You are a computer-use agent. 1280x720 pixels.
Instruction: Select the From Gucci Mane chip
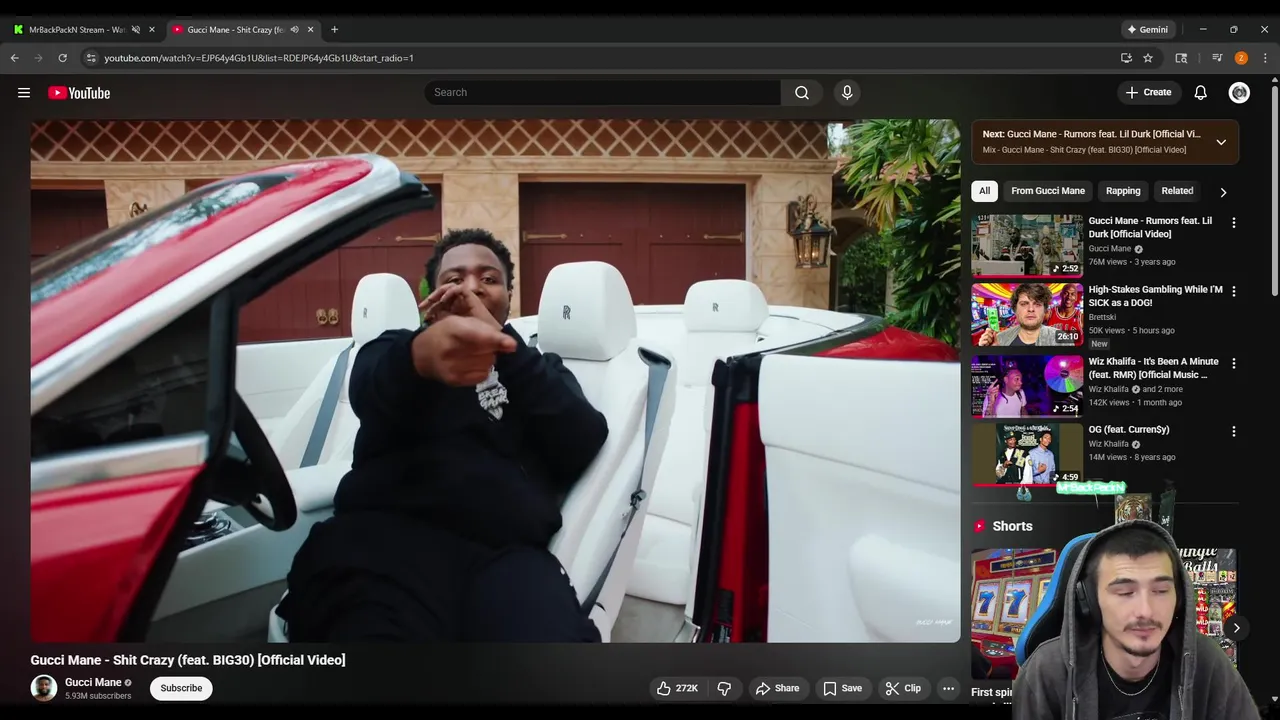click(1047, 191)
